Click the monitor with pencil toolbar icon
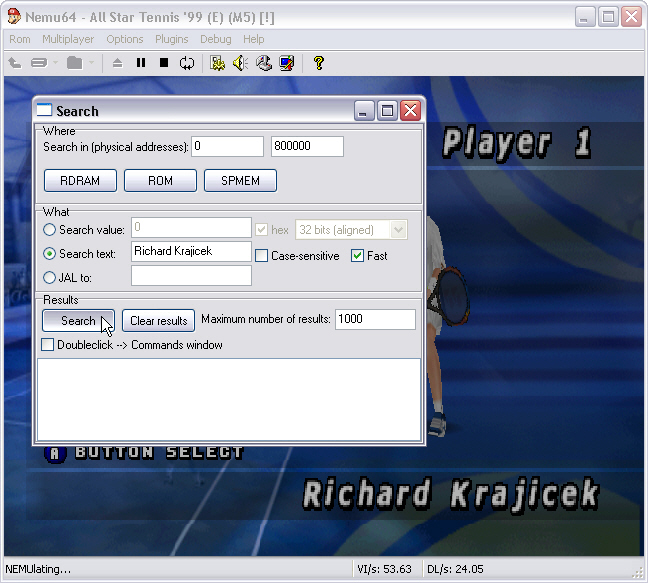 coord(287,63)
